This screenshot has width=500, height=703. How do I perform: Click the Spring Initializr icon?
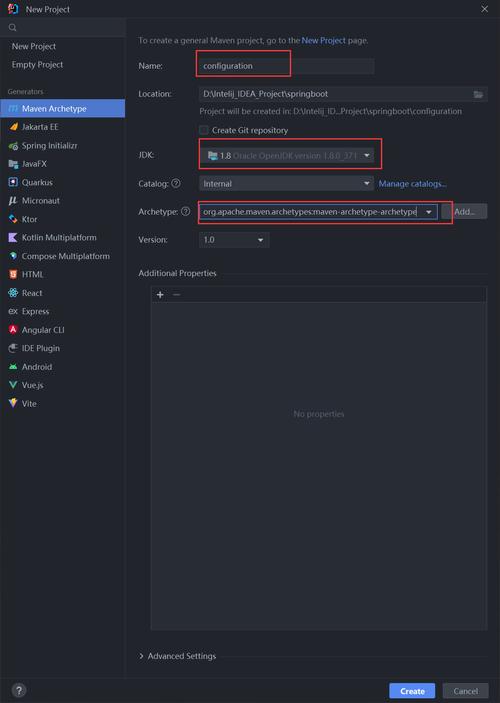click(13, 146)
